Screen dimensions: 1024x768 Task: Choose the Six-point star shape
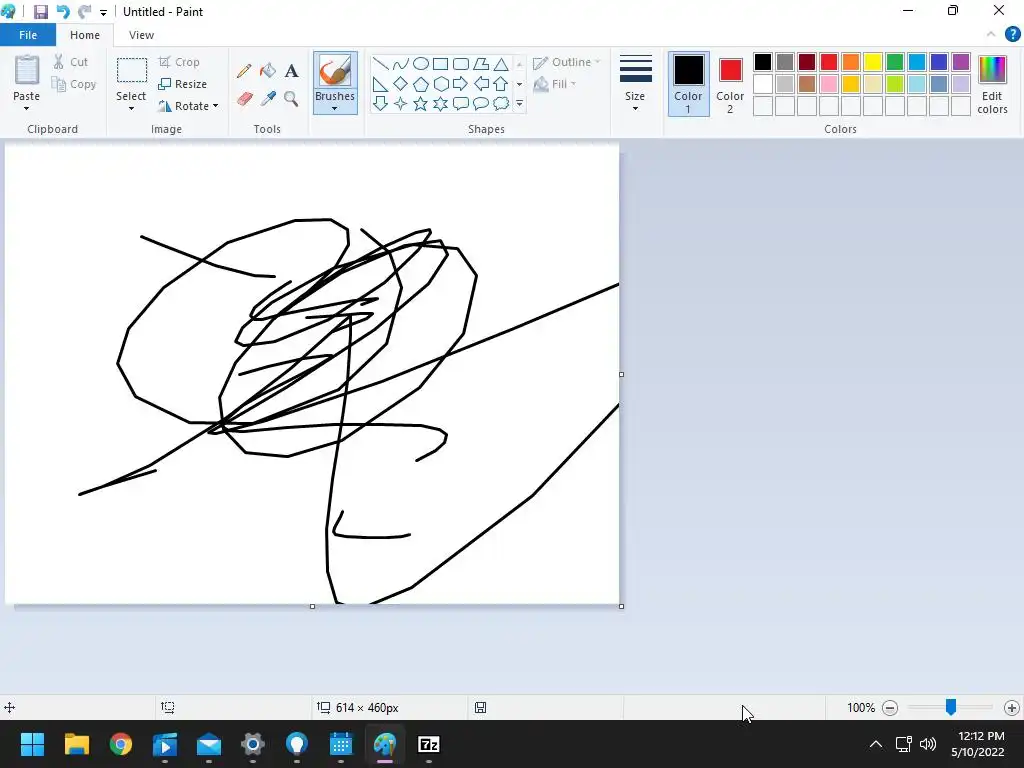coord(441,103)
